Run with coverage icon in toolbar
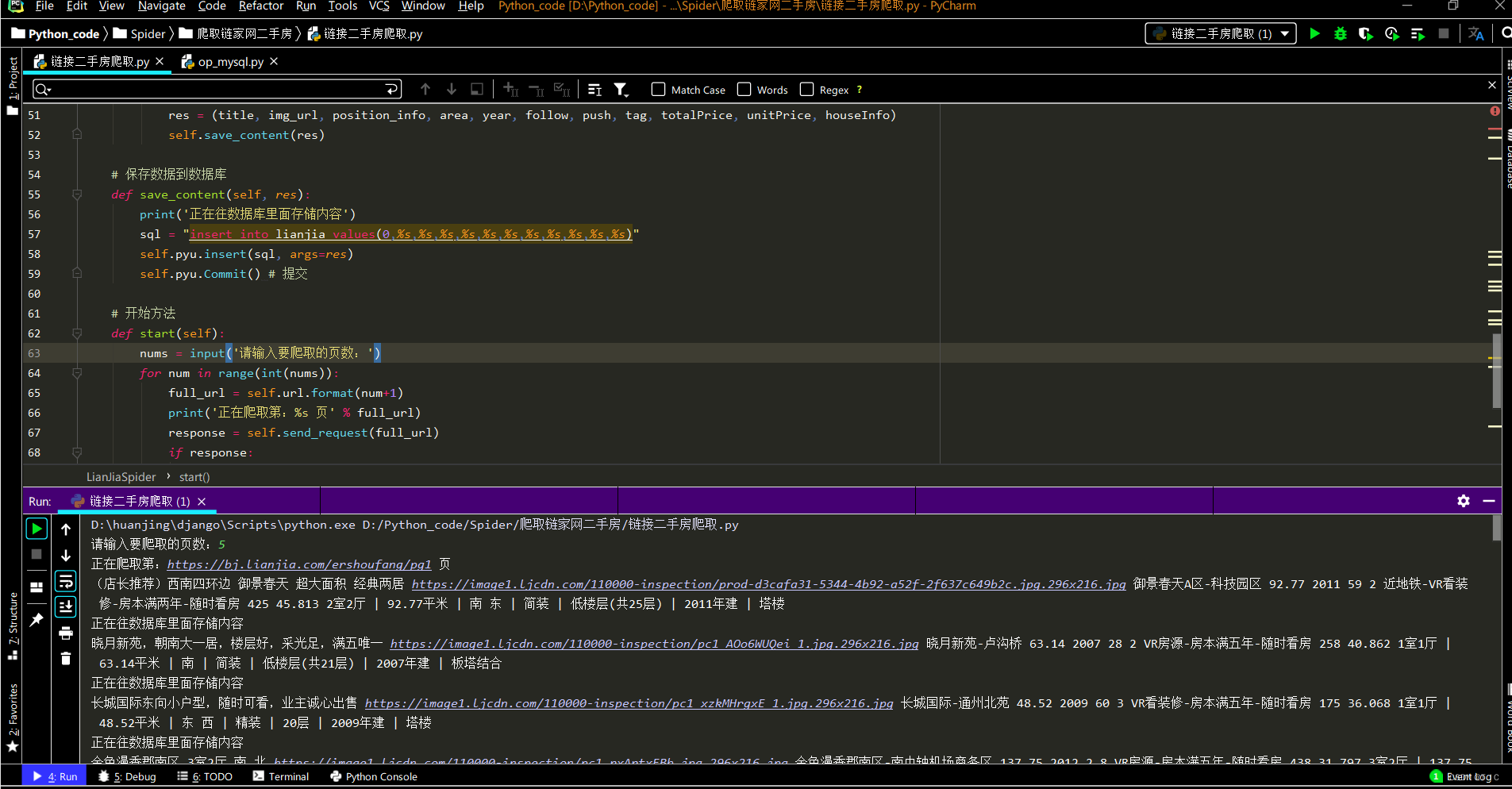The width and height of the screenshot is (1512, 789). pyautogui.click(x=1366, y=33)
